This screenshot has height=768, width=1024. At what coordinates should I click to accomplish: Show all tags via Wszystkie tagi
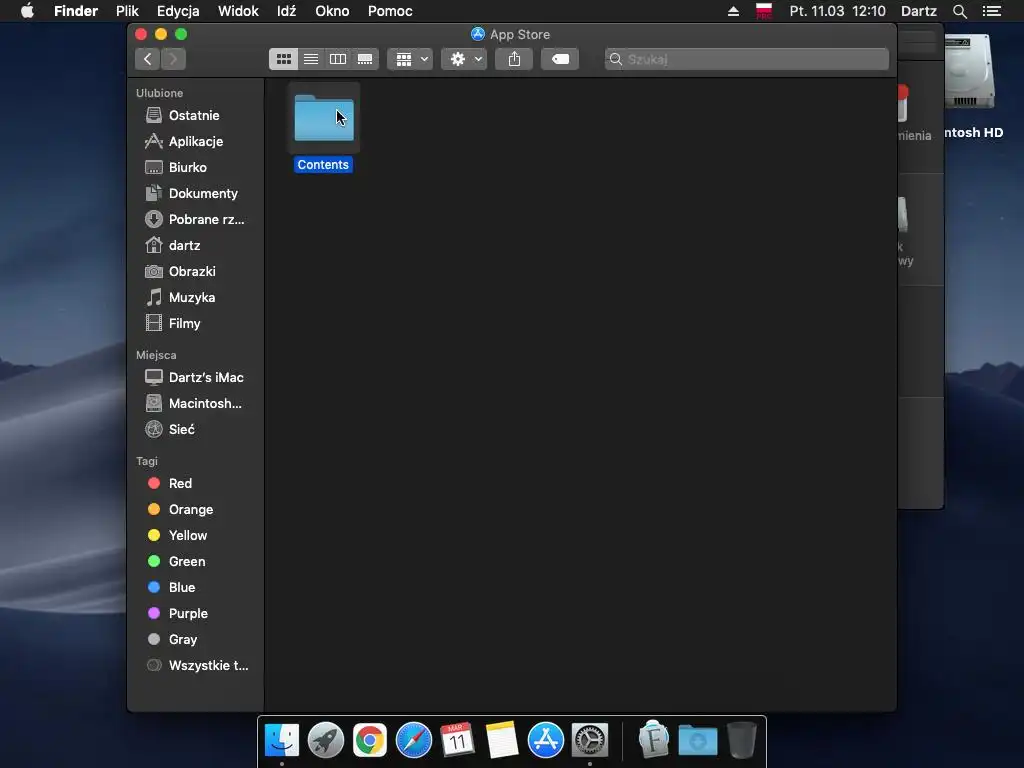tap(208, 666)
